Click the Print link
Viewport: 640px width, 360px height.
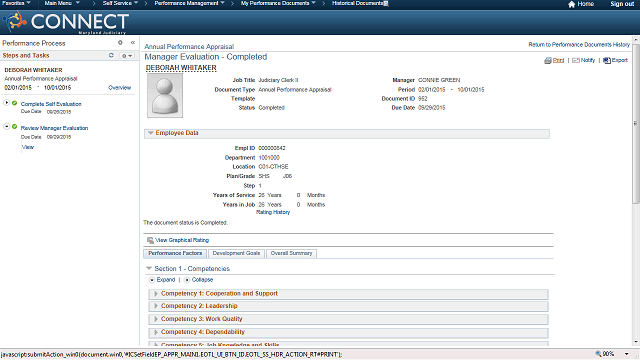tap(558, 60)
